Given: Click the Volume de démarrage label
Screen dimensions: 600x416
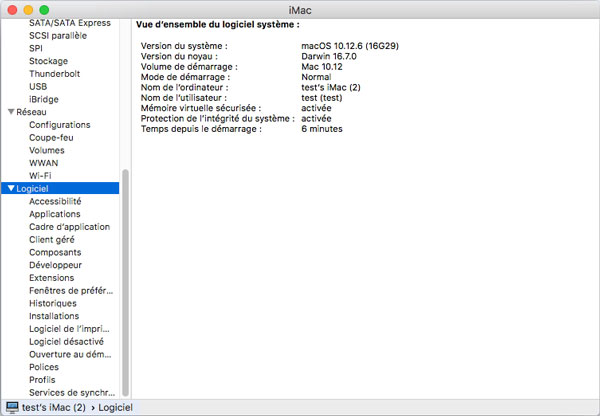Looking at the screenshot, I should (x=189, y=67).
